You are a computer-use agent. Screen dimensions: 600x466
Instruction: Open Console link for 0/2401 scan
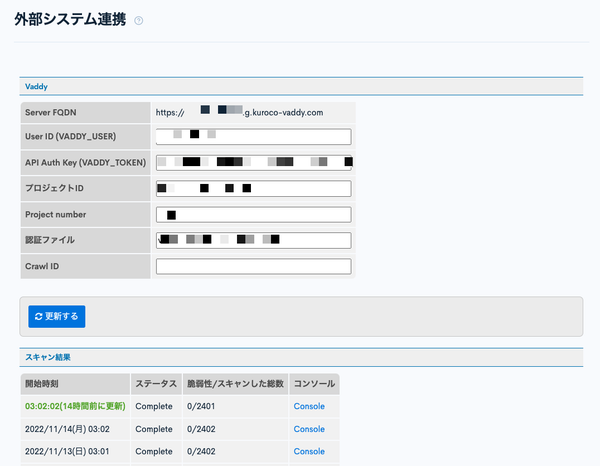pos(309,406)
